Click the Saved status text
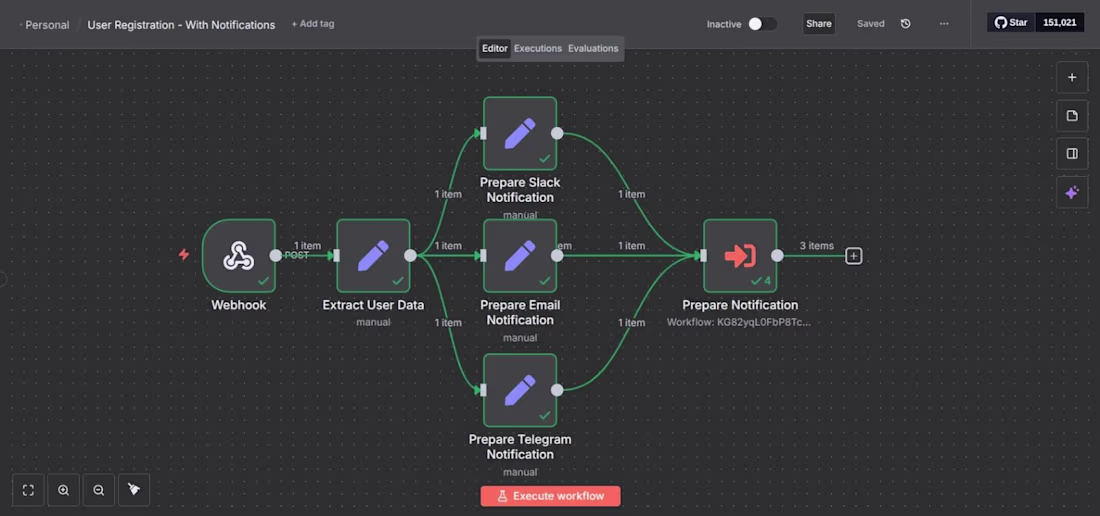 coord(871,24)
